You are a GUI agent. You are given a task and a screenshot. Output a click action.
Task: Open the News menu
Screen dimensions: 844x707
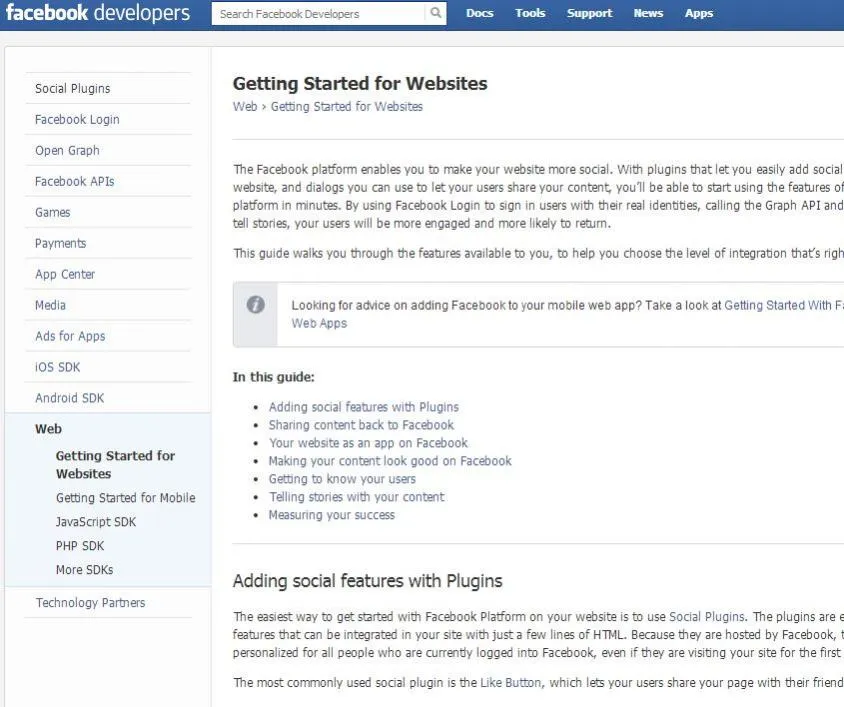point(648,13)
